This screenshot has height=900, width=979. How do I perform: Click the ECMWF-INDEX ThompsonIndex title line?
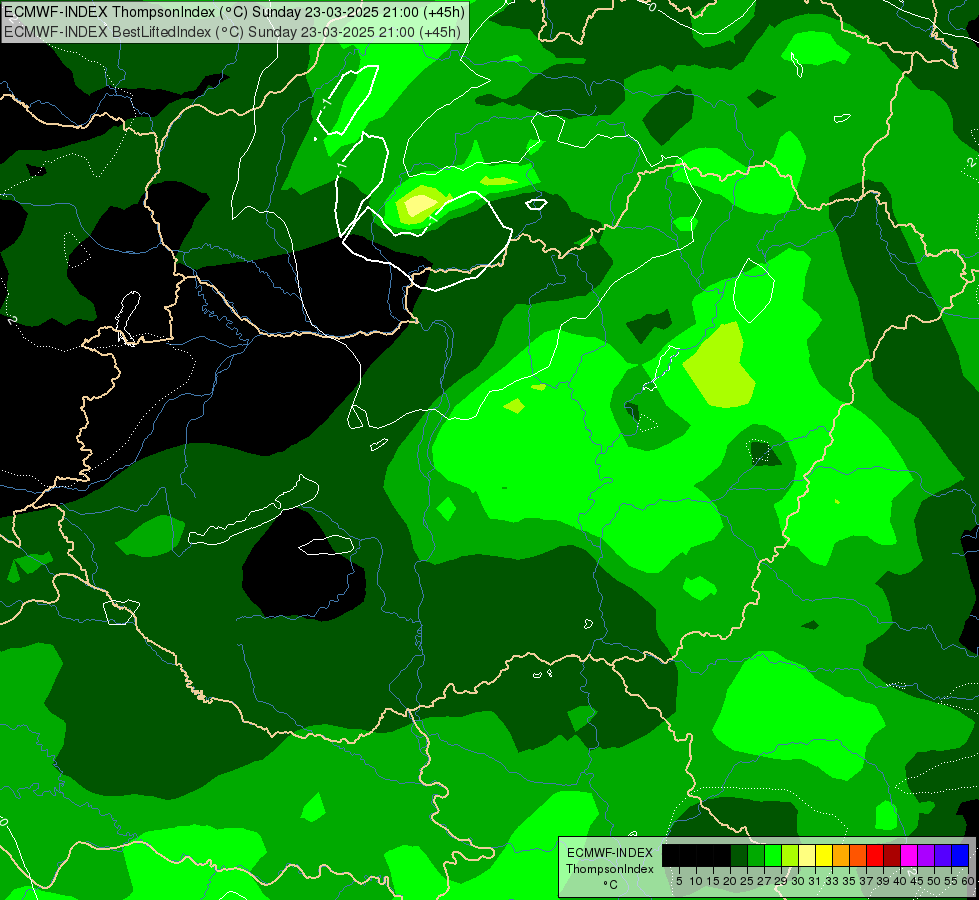click(x=234, y=11)
